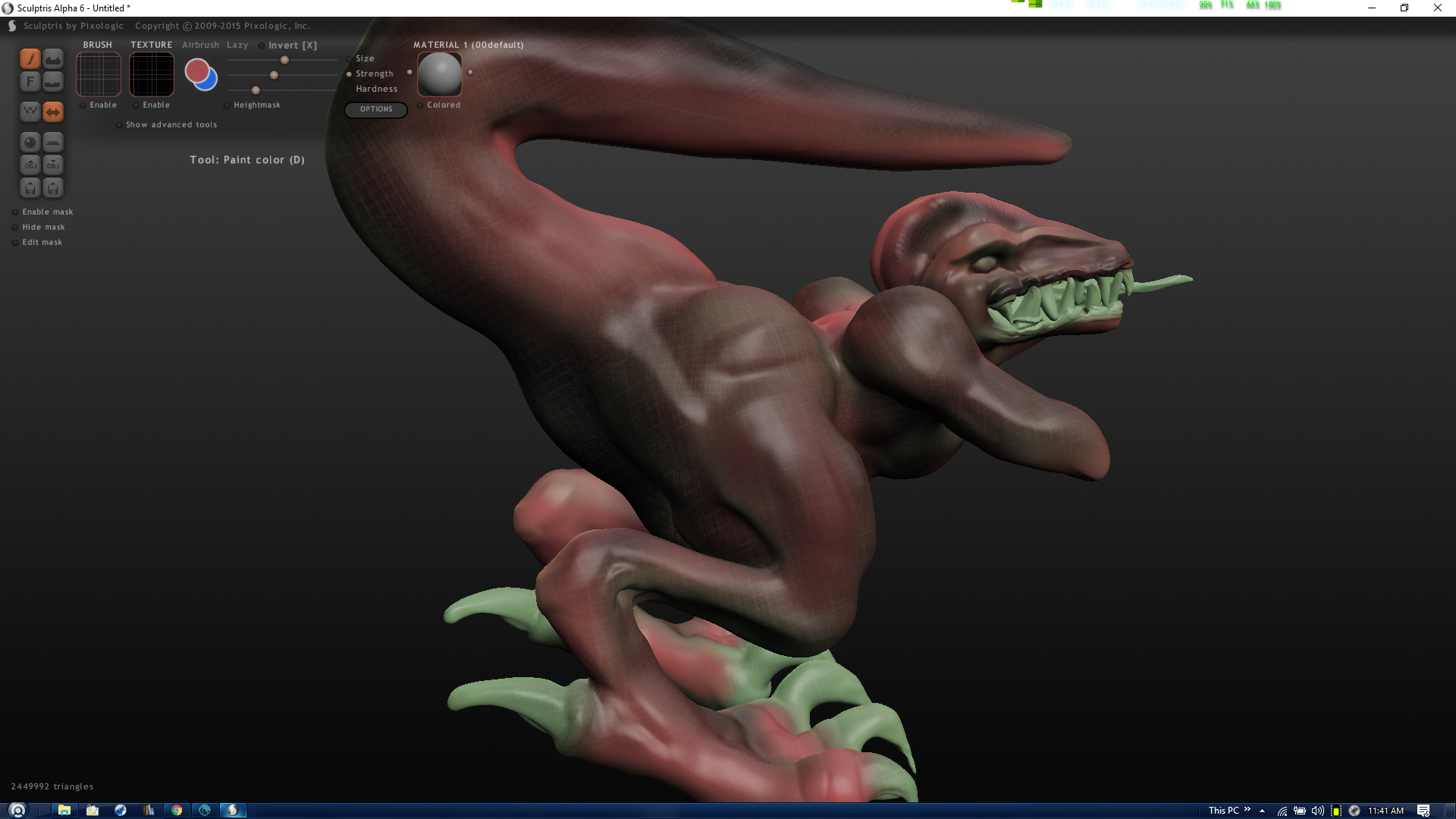Viewport: 1456px width, 819px height.
Task: Click the save file floppy icon
Action: 53,187
